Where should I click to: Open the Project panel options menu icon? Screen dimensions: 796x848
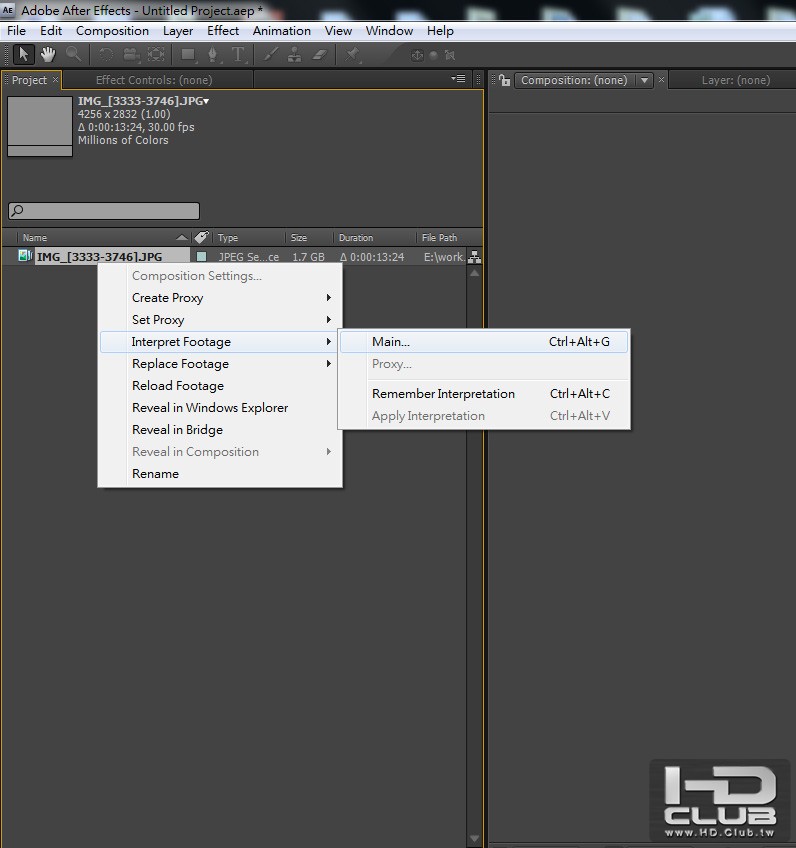(x=459, y=79)
